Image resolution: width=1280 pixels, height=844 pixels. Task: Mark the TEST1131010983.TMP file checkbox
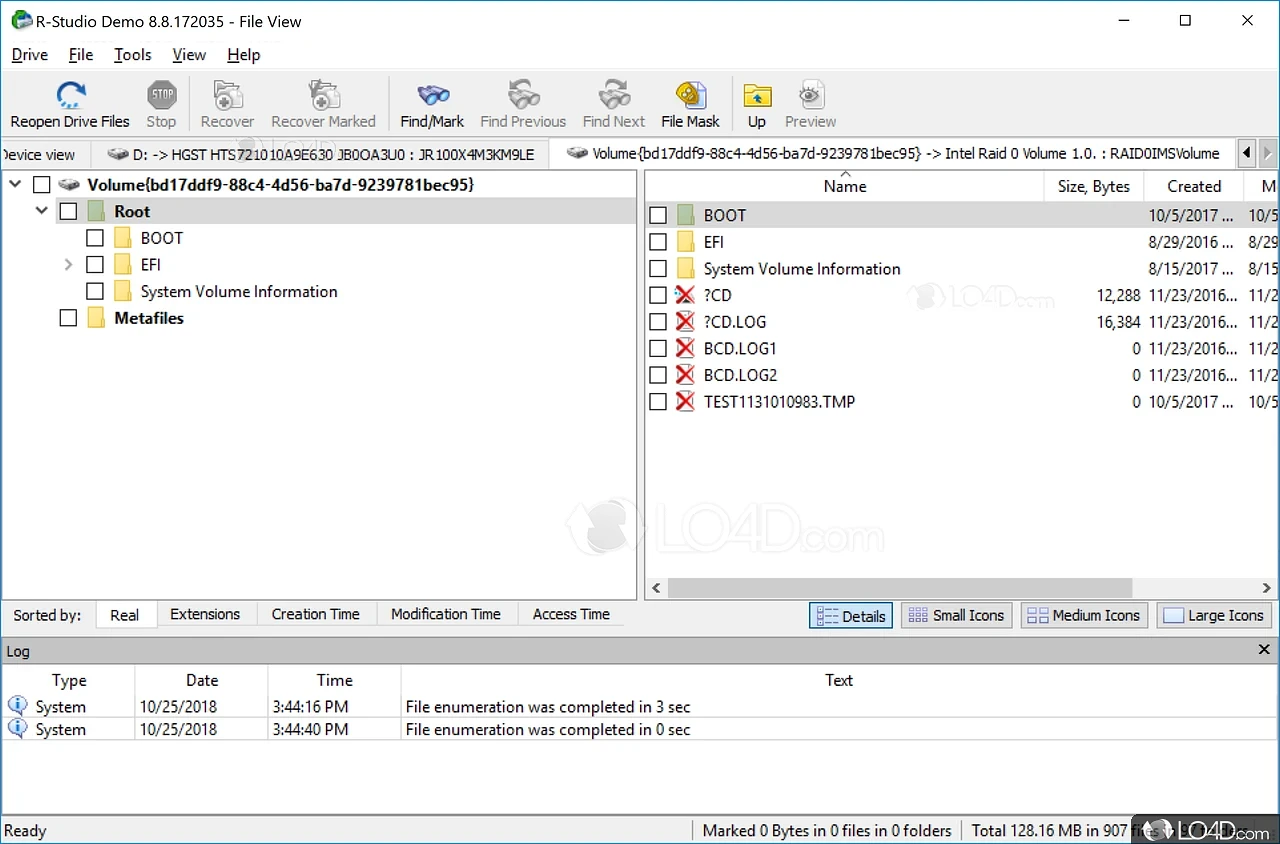(x=658, y=402)
